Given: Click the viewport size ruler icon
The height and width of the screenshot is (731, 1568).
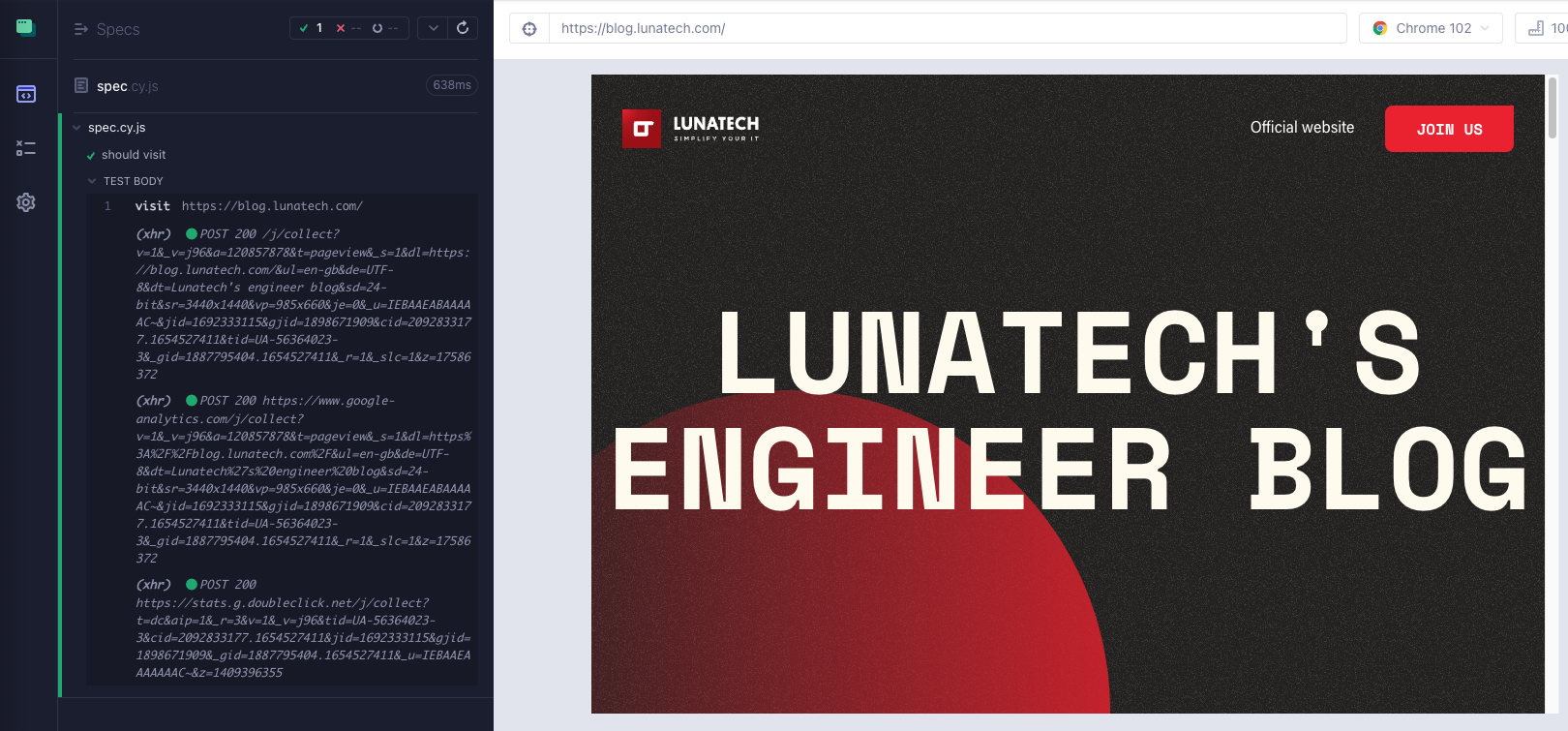Looking at the screenshot, I should [1536, 28].
